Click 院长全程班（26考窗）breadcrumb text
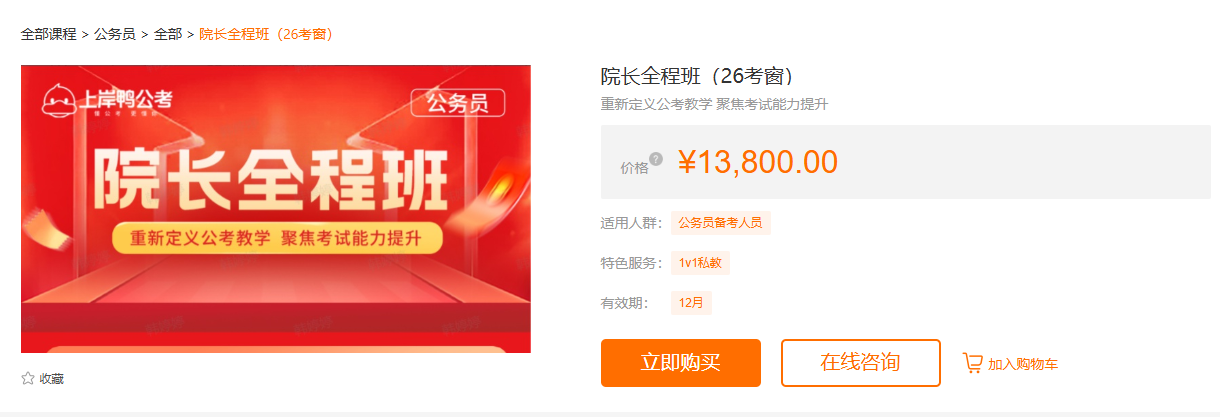Screen dimensions: 1220x417 coord(266,34)
